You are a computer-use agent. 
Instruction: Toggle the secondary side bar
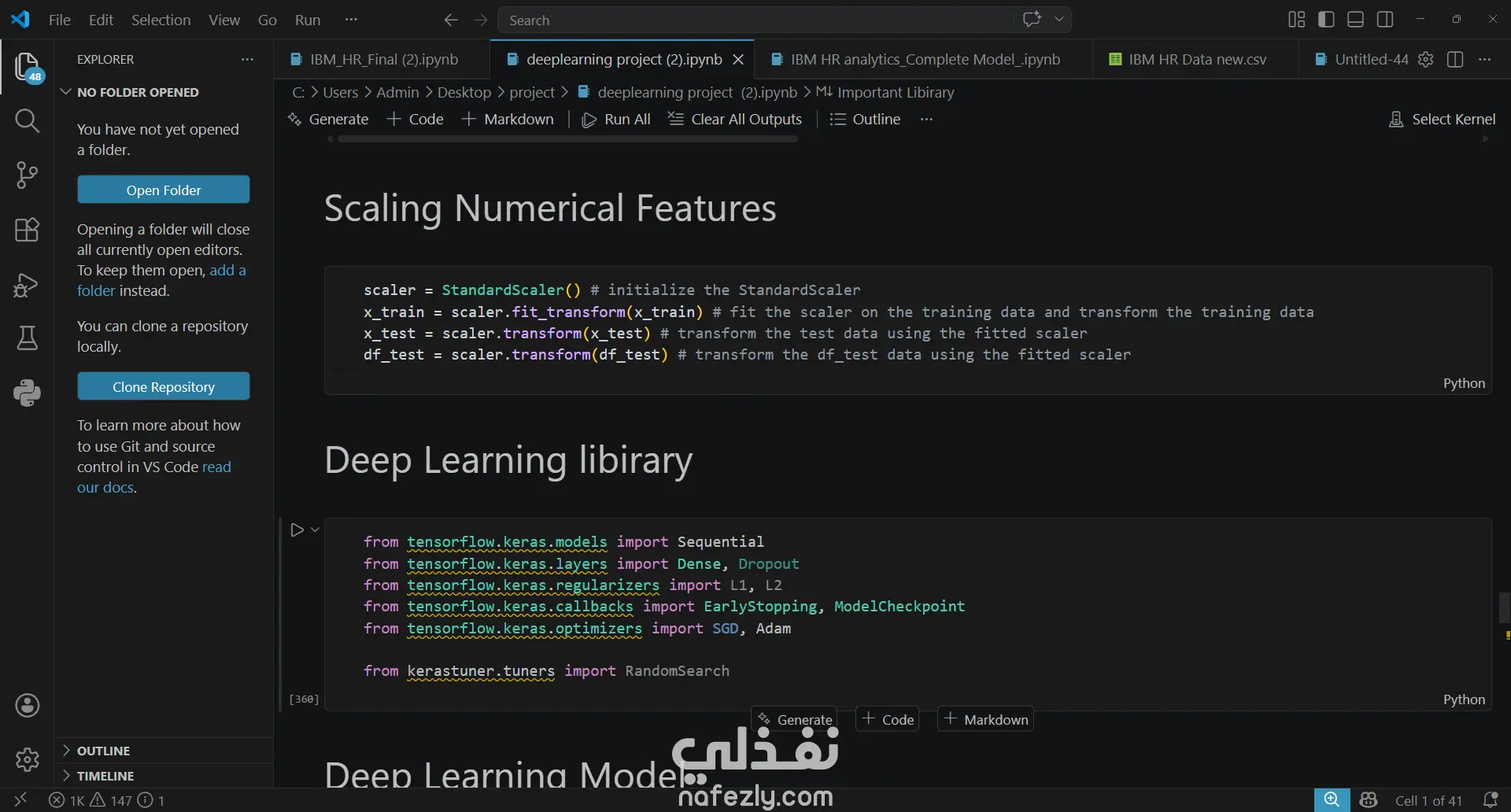(1385, 20)
